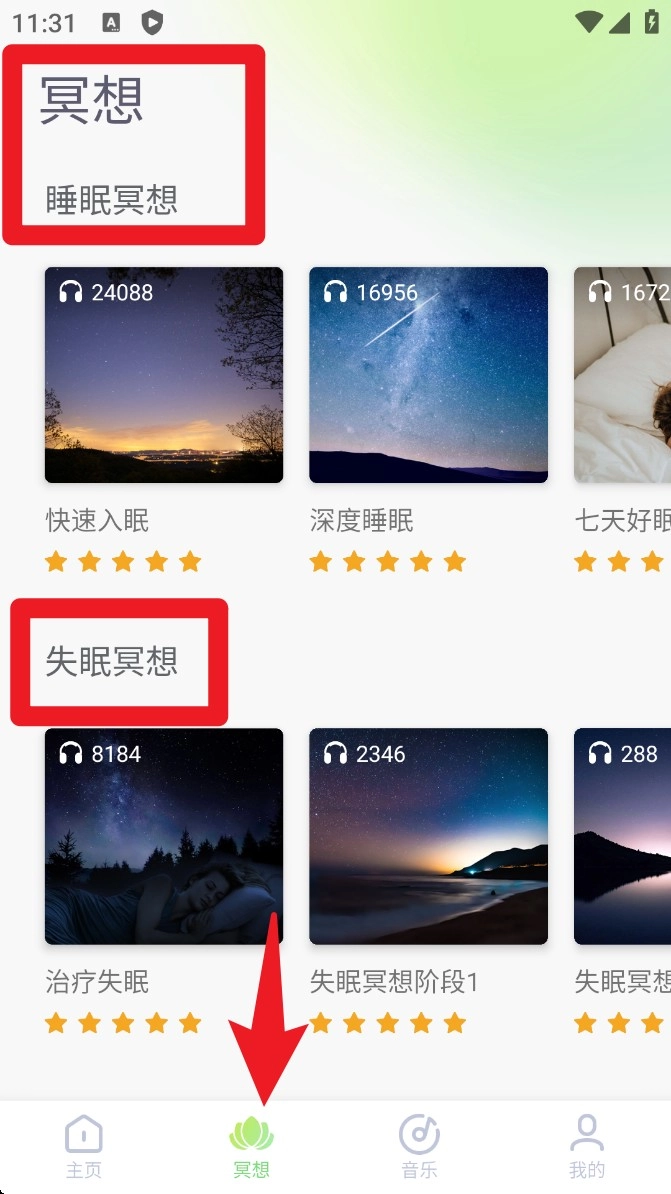Open the 治疗失眠 sleeping woman thumbnail
This screenshot has height=1194, width=671.
[x=164, y=836]
